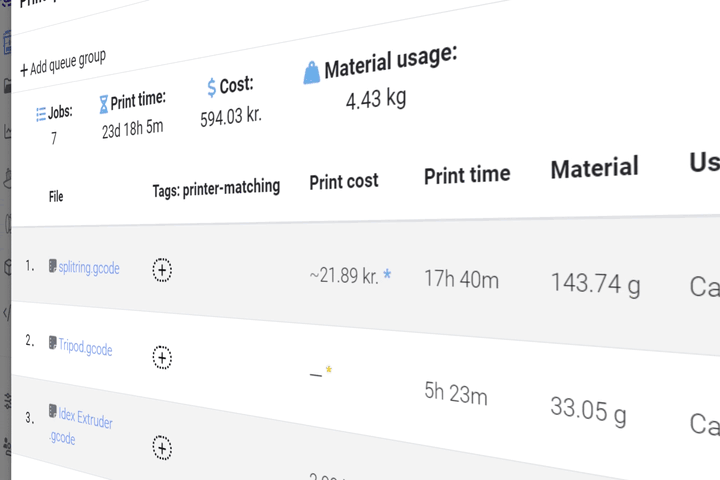The image size is (720, 480).
Task: Click the 5h 23m print time cell
Action: tap(456, 393)
